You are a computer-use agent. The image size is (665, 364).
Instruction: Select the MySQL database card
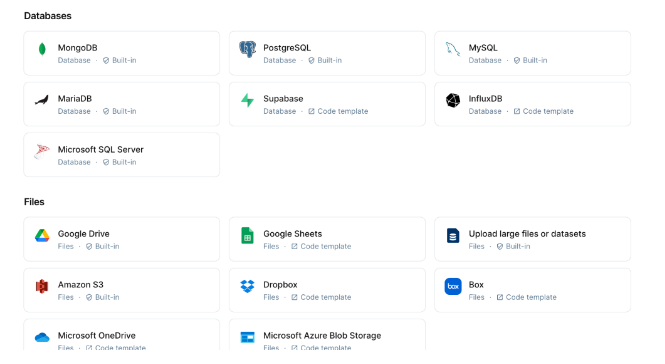click(532, 53)
